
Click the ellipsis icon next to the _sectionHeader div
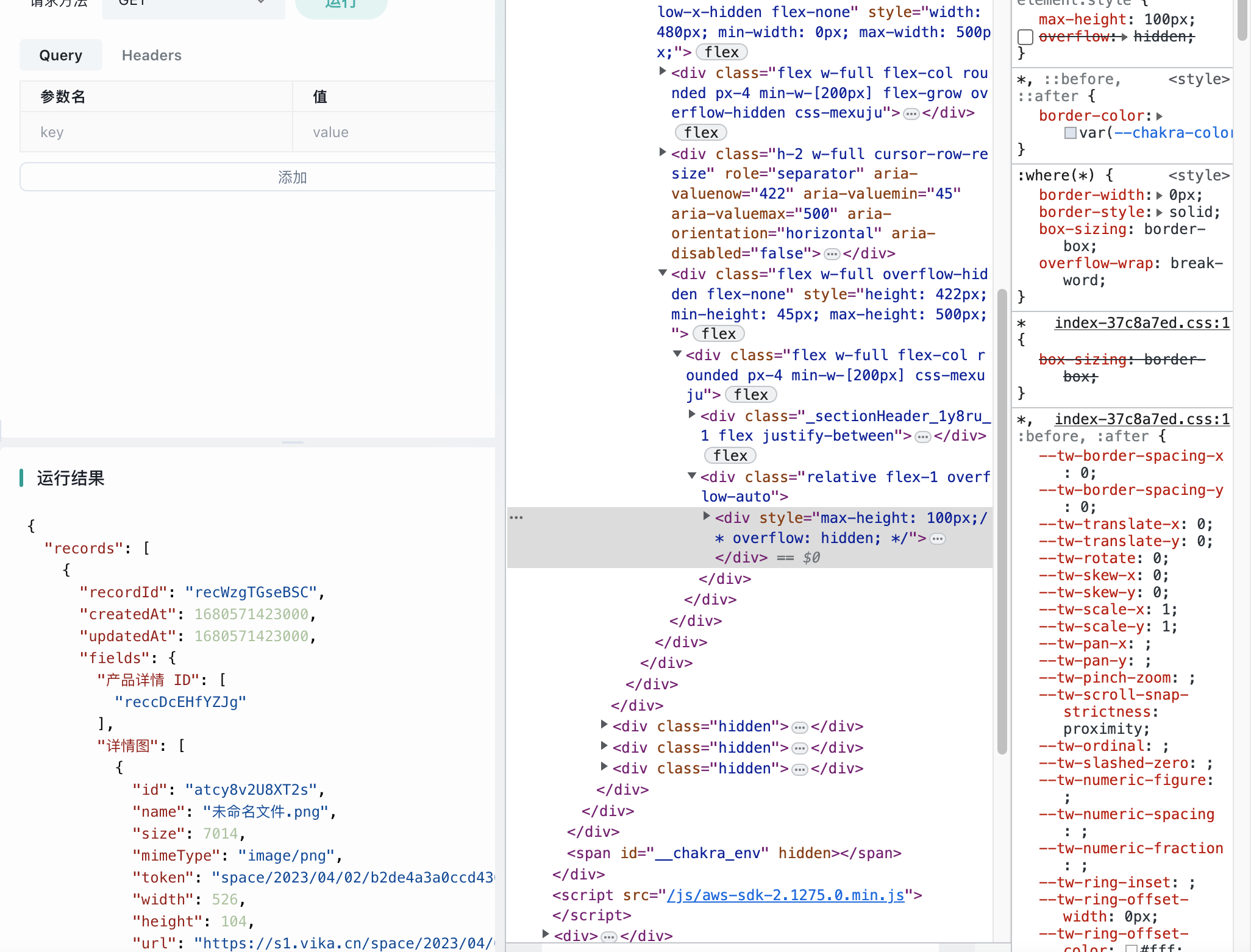tap(922, 436)
